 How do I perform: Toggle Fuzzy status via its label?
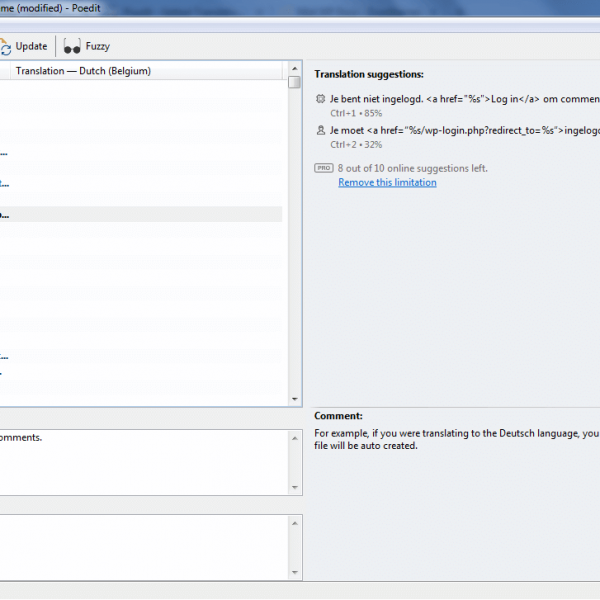(x=98, y=46)
